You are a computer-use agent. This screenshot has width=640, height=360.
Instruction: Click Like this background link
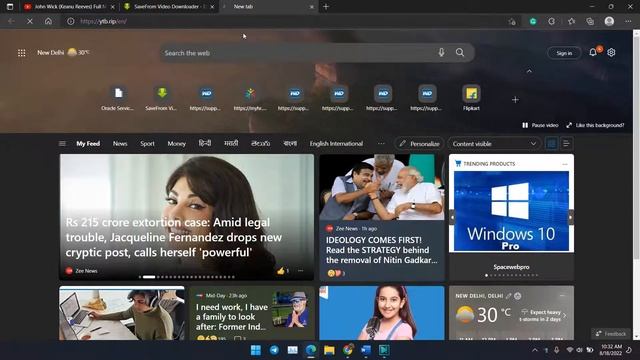pyautogui.click(x=595, y=125)
